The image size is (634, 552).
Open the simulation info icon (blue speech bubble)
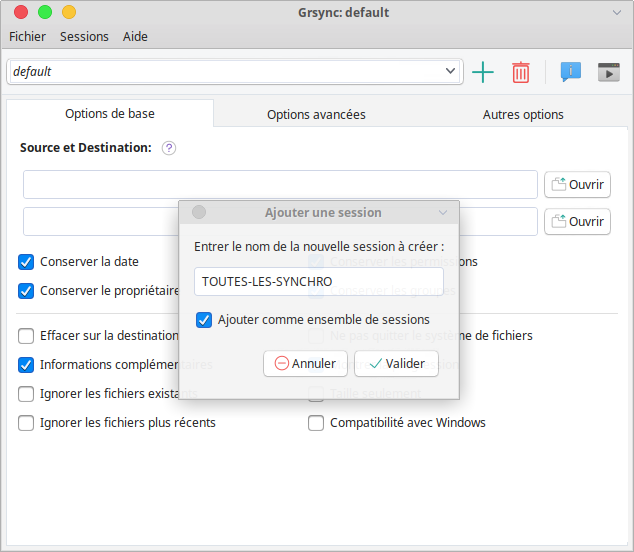571,72
